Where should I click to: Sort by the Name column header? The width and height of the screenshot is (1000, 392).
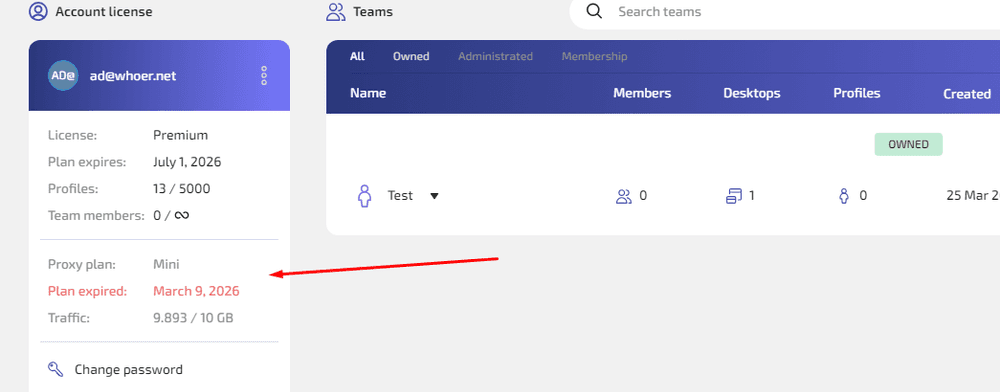pyautogui.click(x=368, y=93)
